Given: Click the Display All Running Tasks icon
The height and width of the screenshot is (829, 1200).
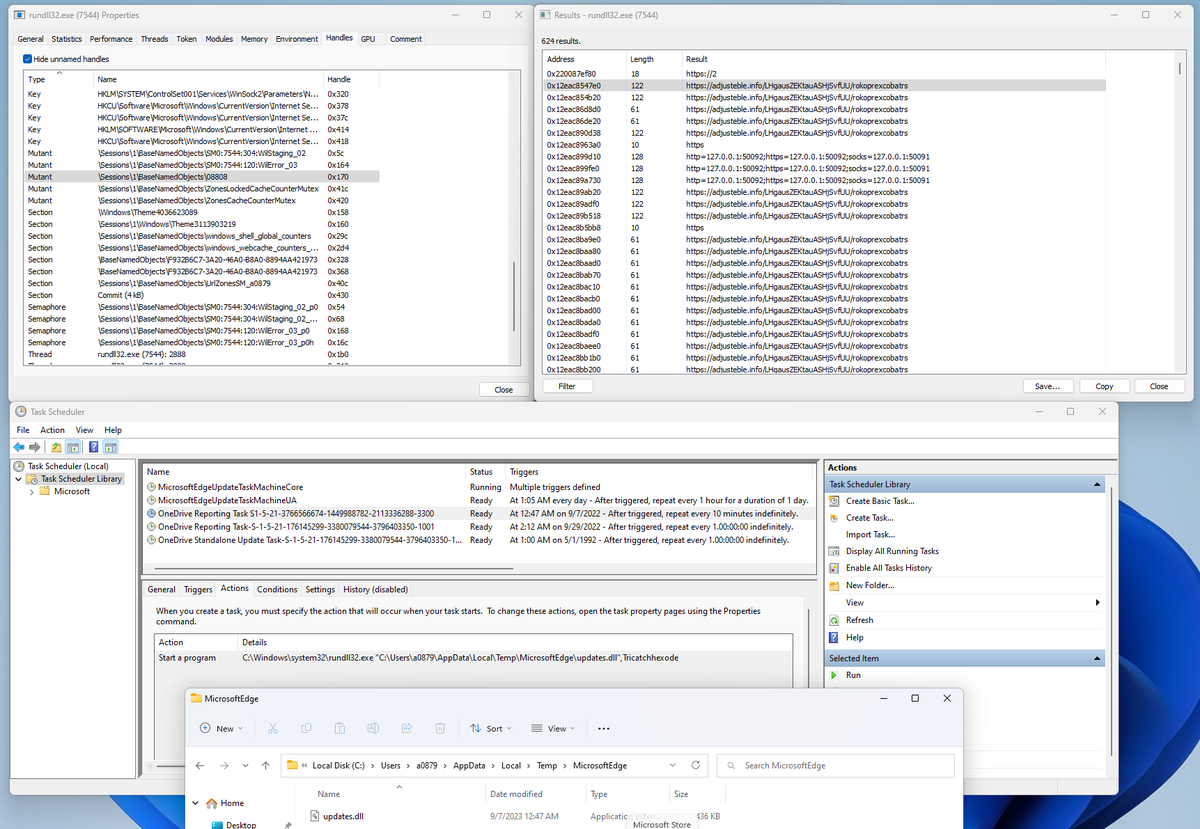Looking at the screenshot, I should coord(836,551).
